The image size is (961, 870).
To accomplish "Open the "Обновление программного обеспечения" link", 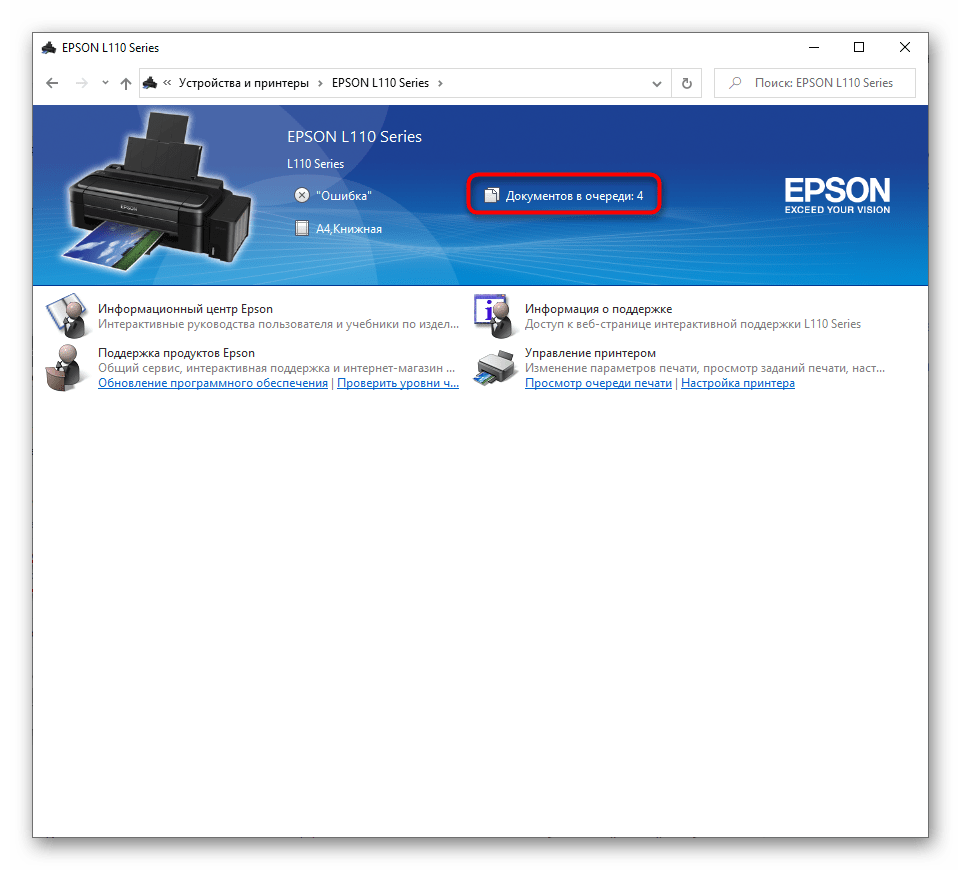I will (213, 383).
